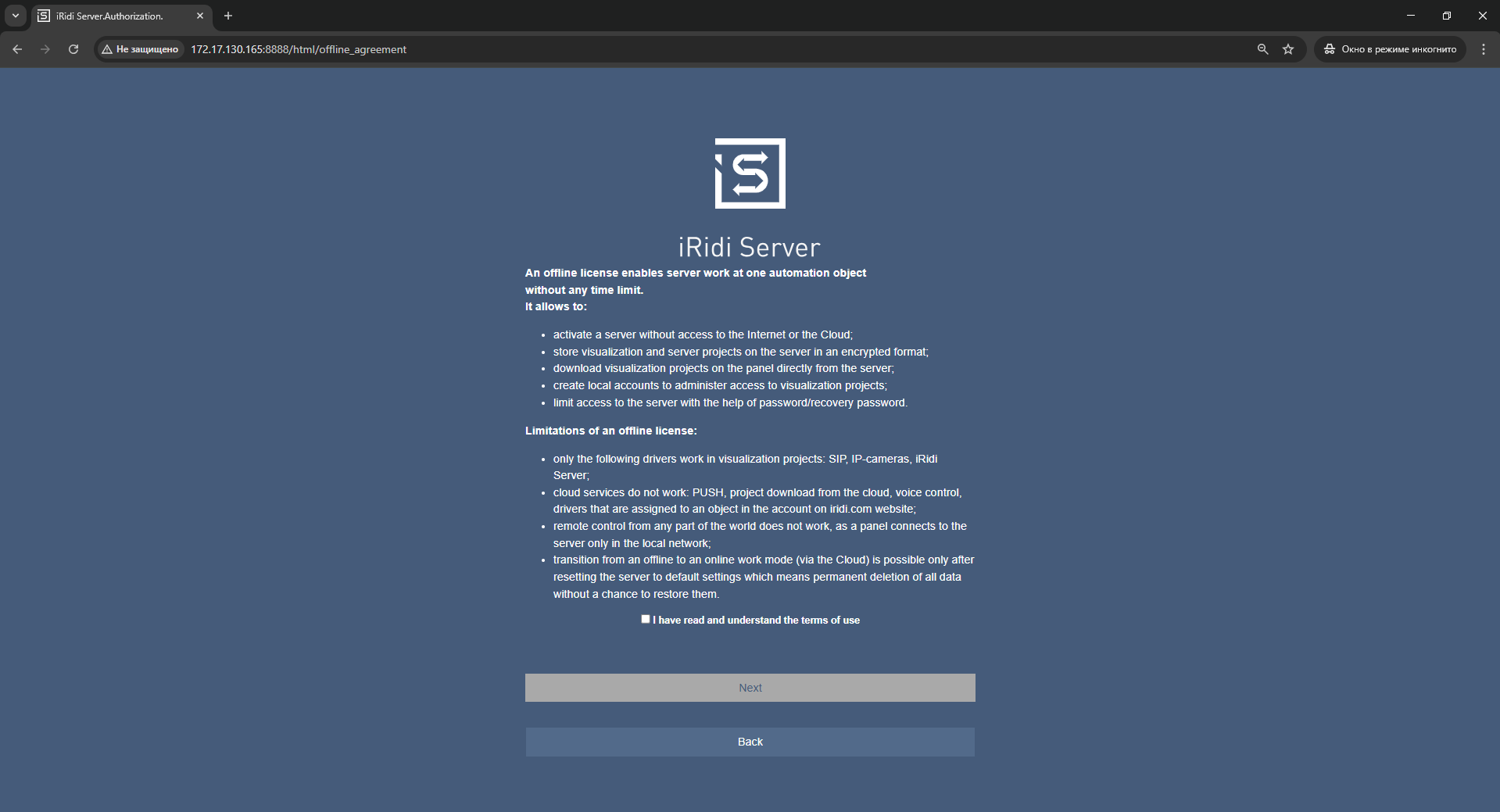Click the browser forward arrow
This screenshot has width=1500, height=812.
coord(45,49)
